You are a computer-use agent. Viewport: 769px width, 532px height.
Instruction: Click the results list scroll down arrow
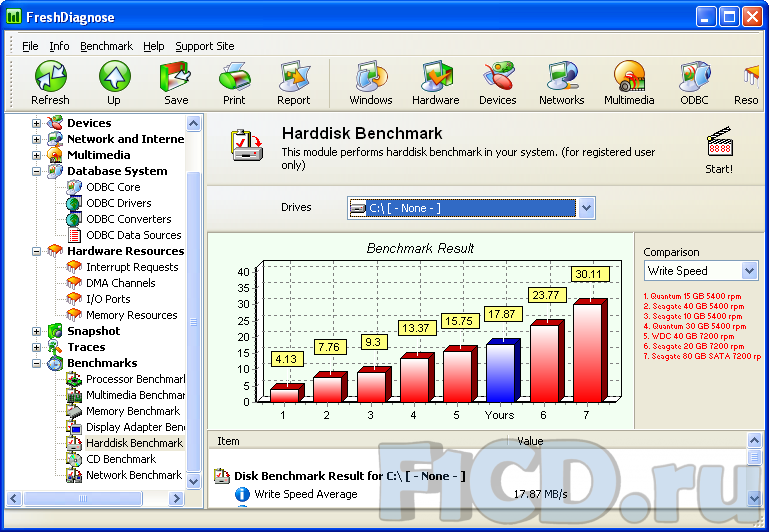754,499
